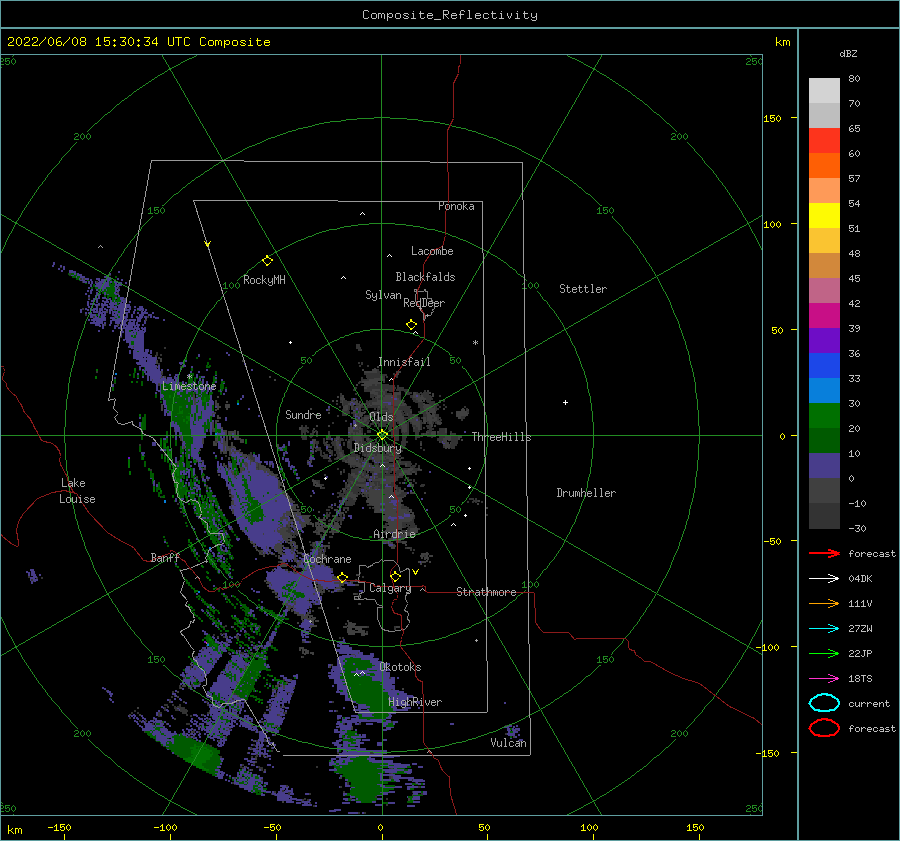Screen dimensions: 900x841
Task: Pick the magenta 42 dBZ swatch
Action: (824, 315)
